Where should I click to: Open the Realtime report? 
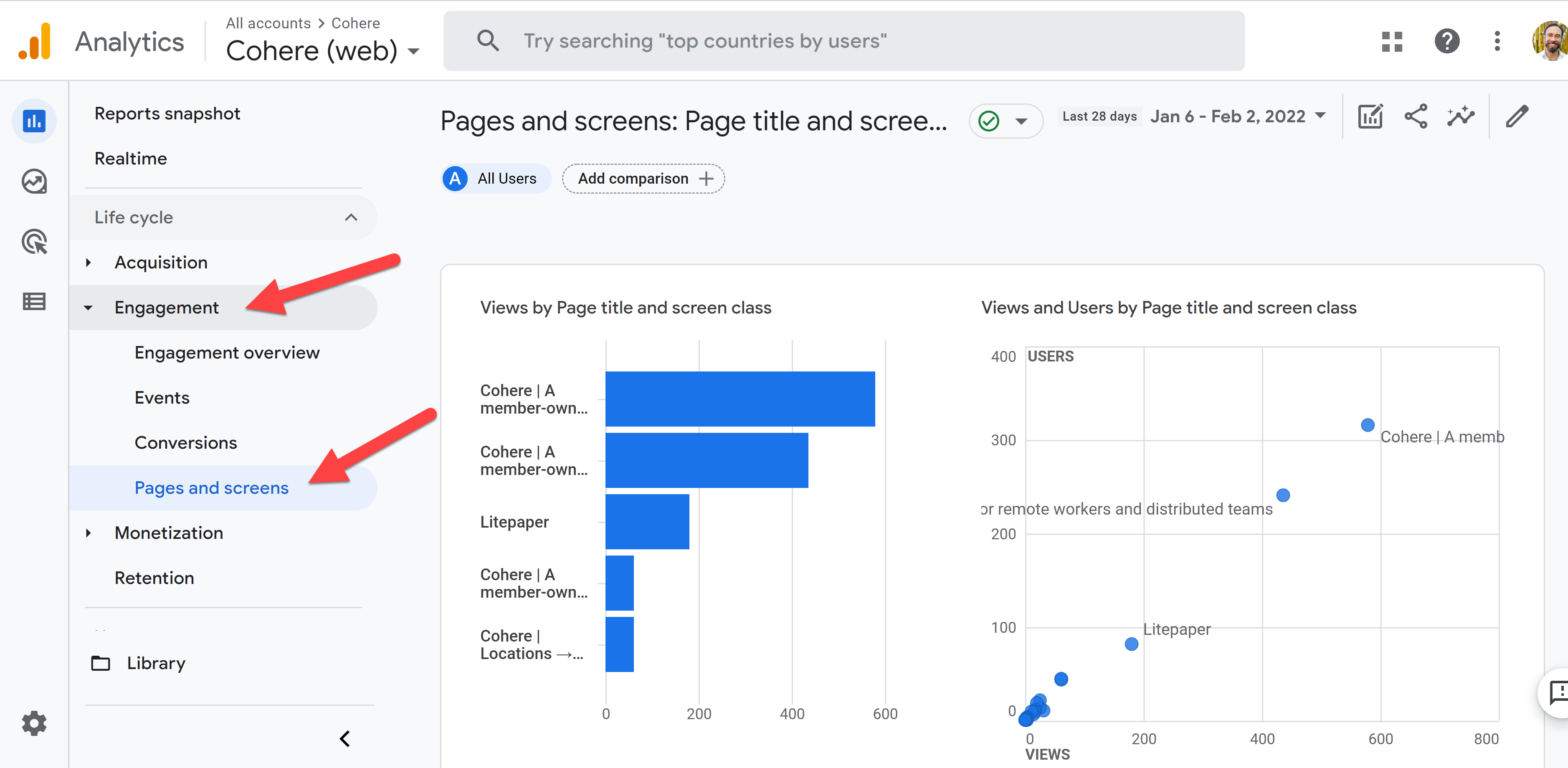coord(131,158)
